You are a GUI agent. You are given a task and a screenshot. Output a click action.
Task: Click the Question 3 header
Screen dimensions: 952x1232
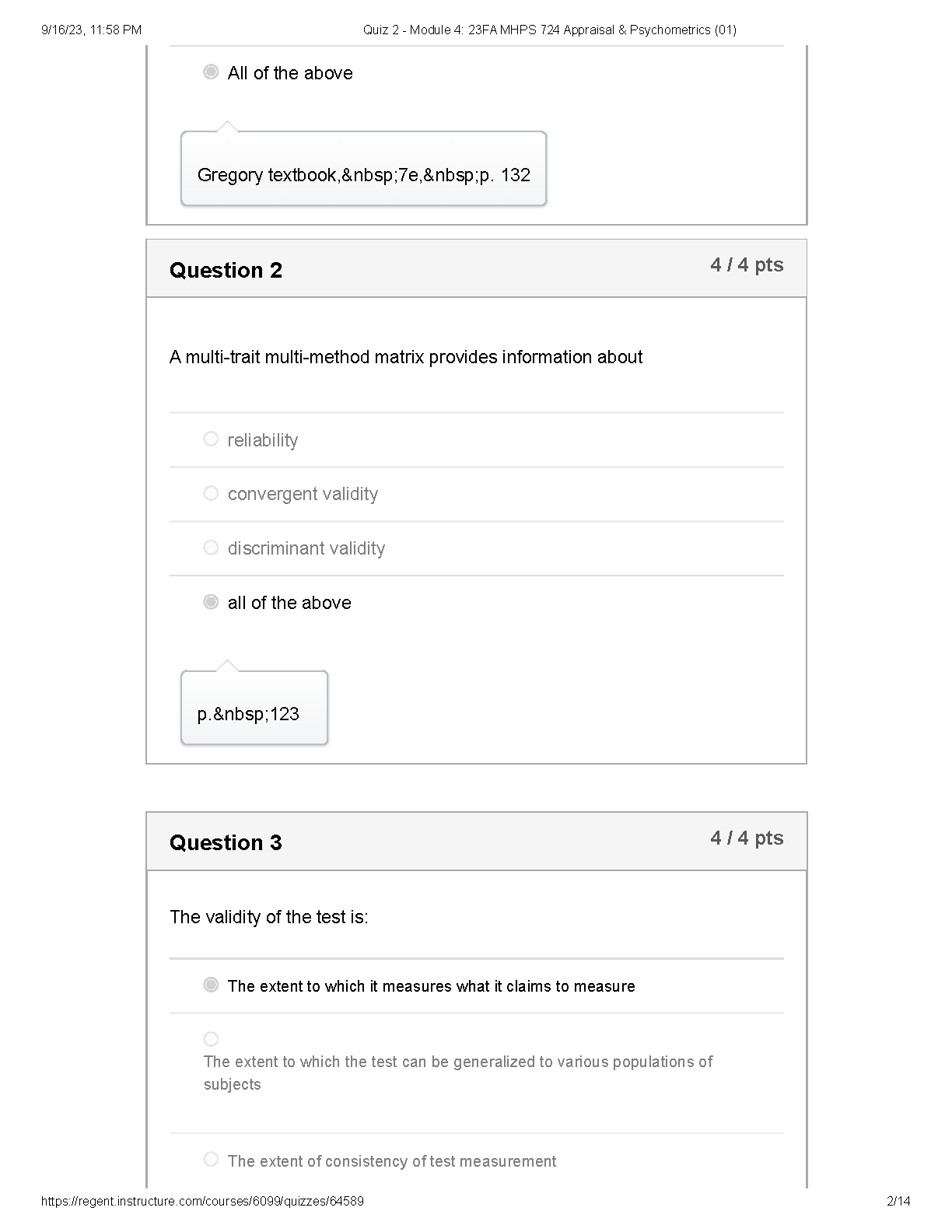[x=226, y=842]
